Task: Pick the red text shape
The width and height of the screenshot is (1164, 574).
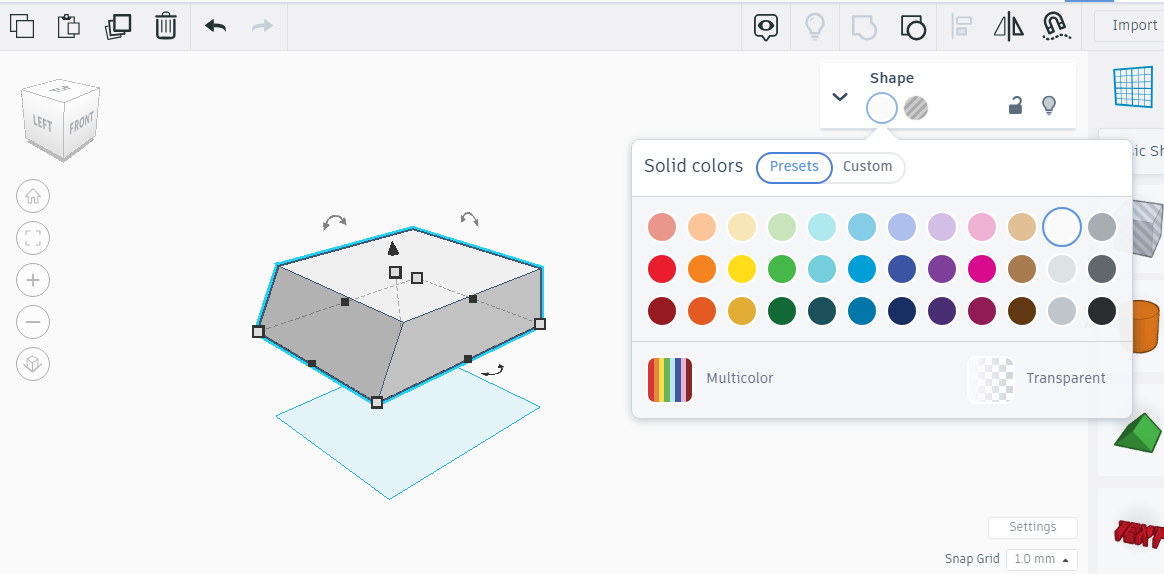Action: tap(1138, 532)
